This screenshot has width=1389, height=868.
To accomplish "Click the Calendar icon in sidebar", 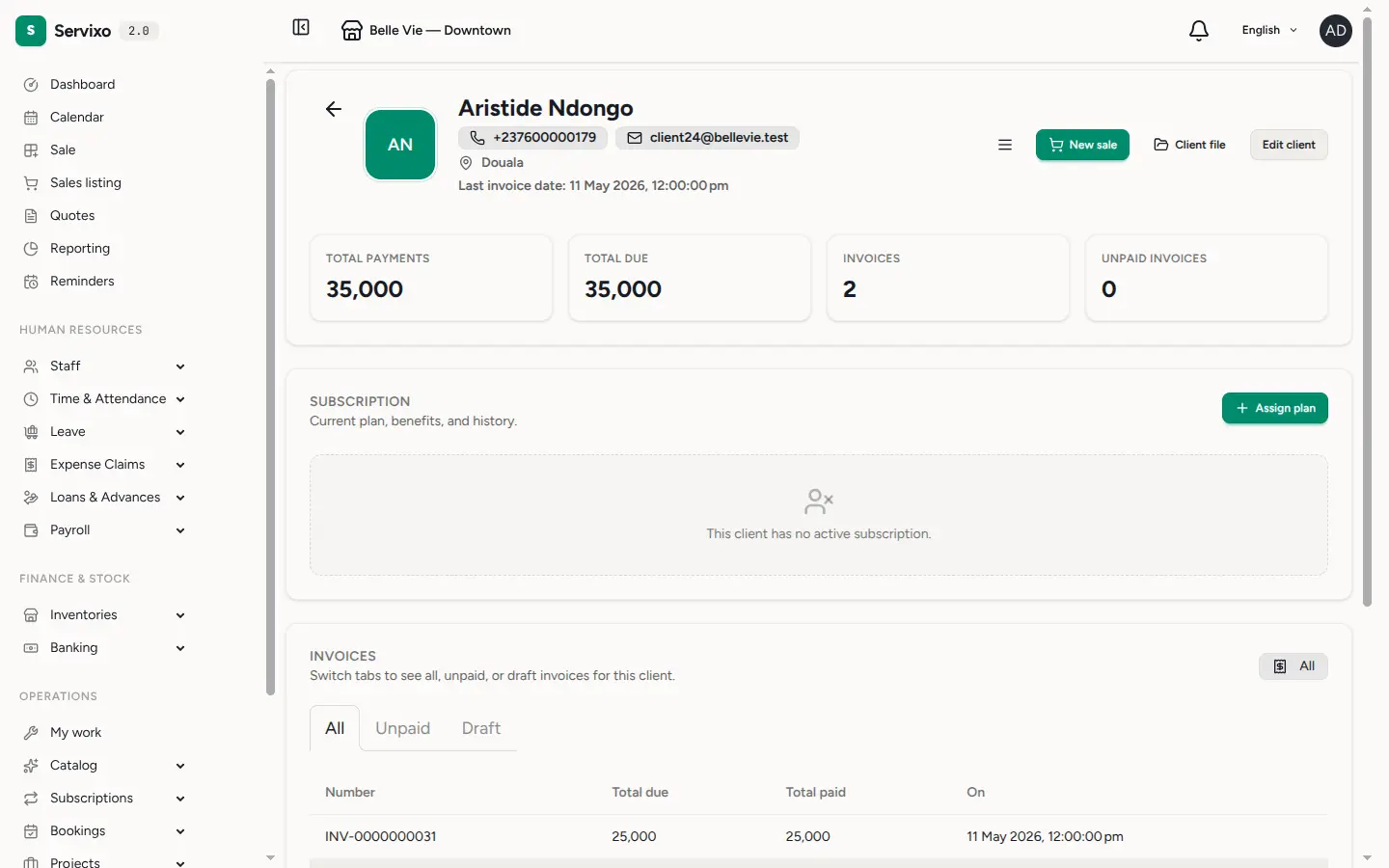I will tap(31, 118).
